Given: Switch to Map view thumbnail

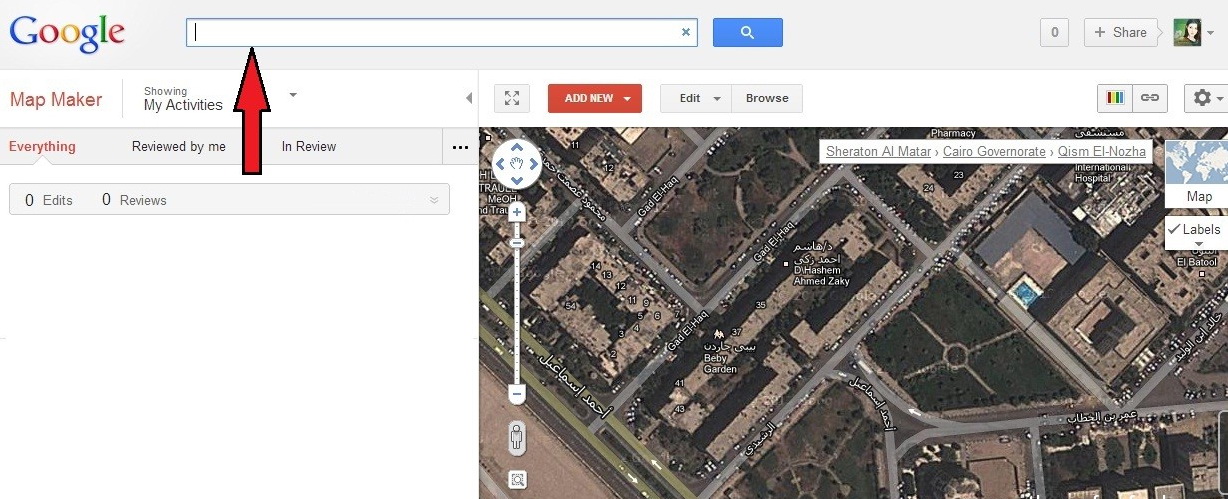Looking at the screenshot, I should (1198, 173).
